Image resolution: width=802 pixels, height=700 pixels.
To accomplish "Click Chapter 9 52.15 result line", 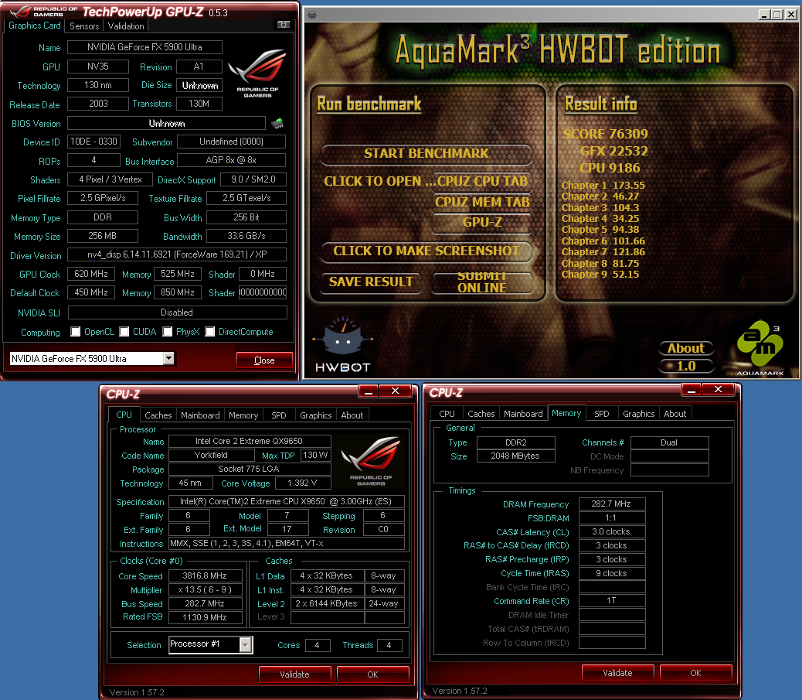I will [600, 274].
